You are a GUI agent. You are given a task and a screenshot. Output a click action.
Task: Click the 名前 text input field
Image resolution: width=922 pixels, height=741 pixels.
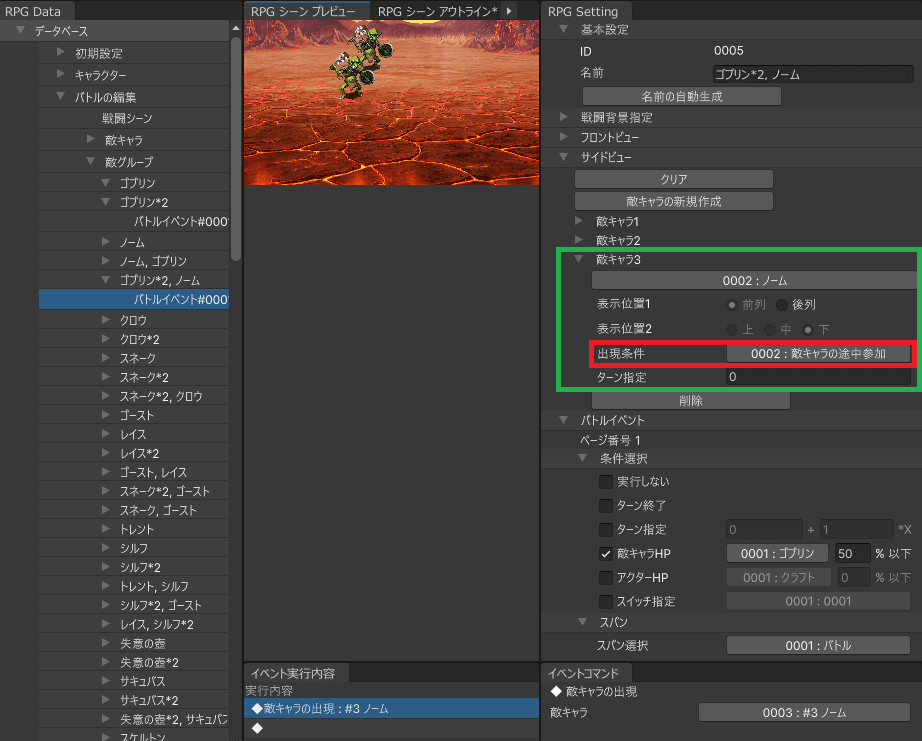tap(812, 74)
